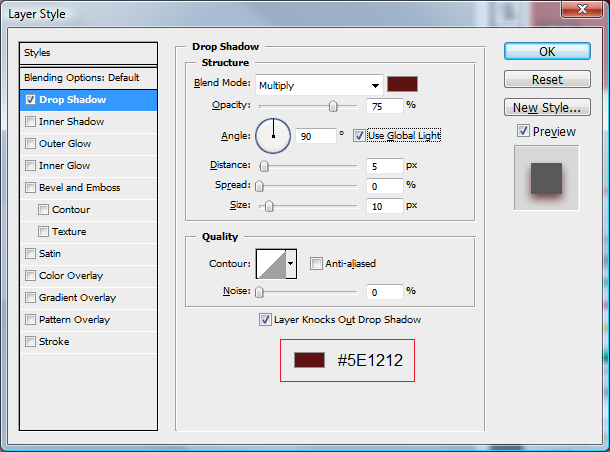Toggle Layer Knocks Out Drop Shadow

point(265,320)
